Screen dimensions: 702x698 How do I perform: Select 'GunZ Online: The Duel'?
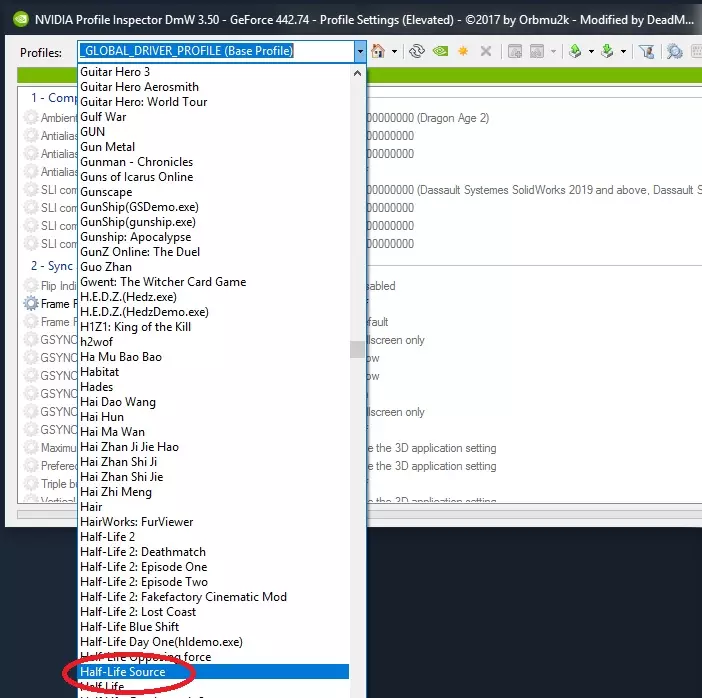[214, 252]
